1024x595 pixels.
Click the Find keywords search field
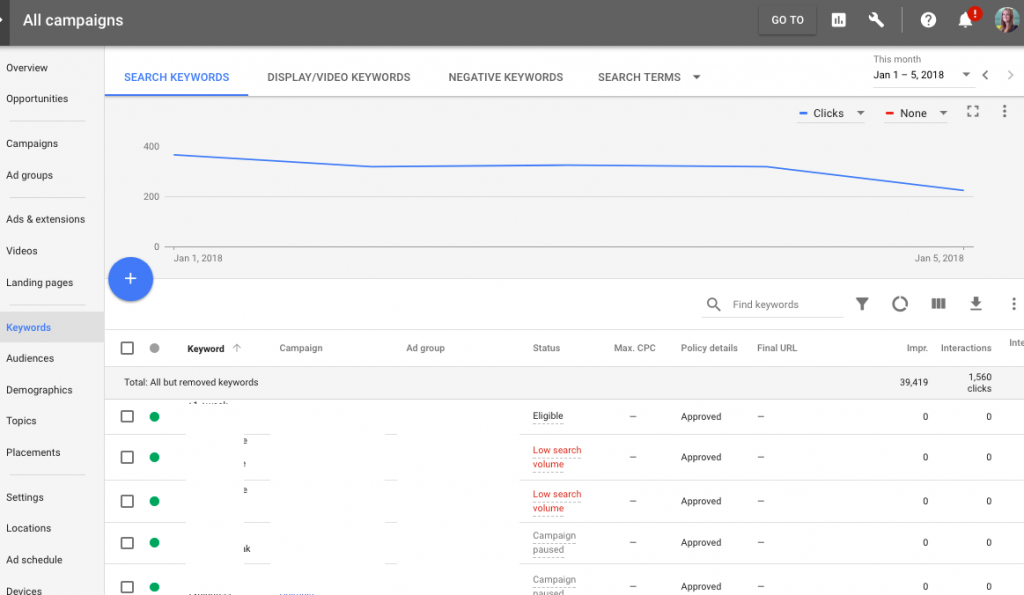(x=785, y=304)
